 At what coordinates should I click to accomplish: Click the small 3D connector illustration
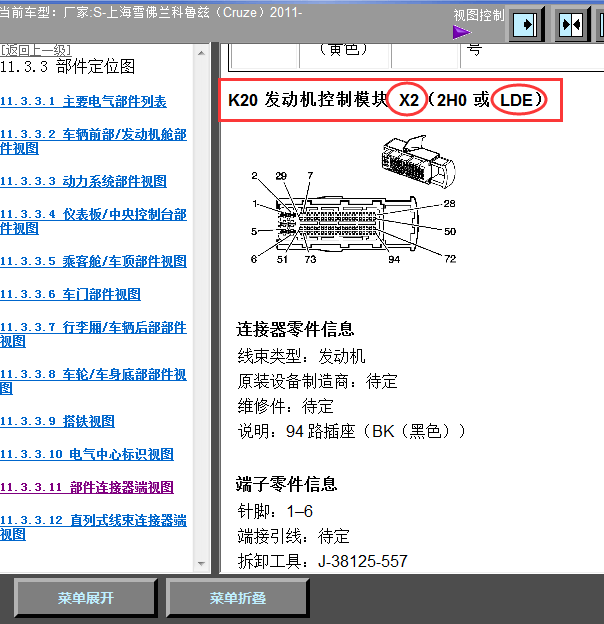pos(418,160)
